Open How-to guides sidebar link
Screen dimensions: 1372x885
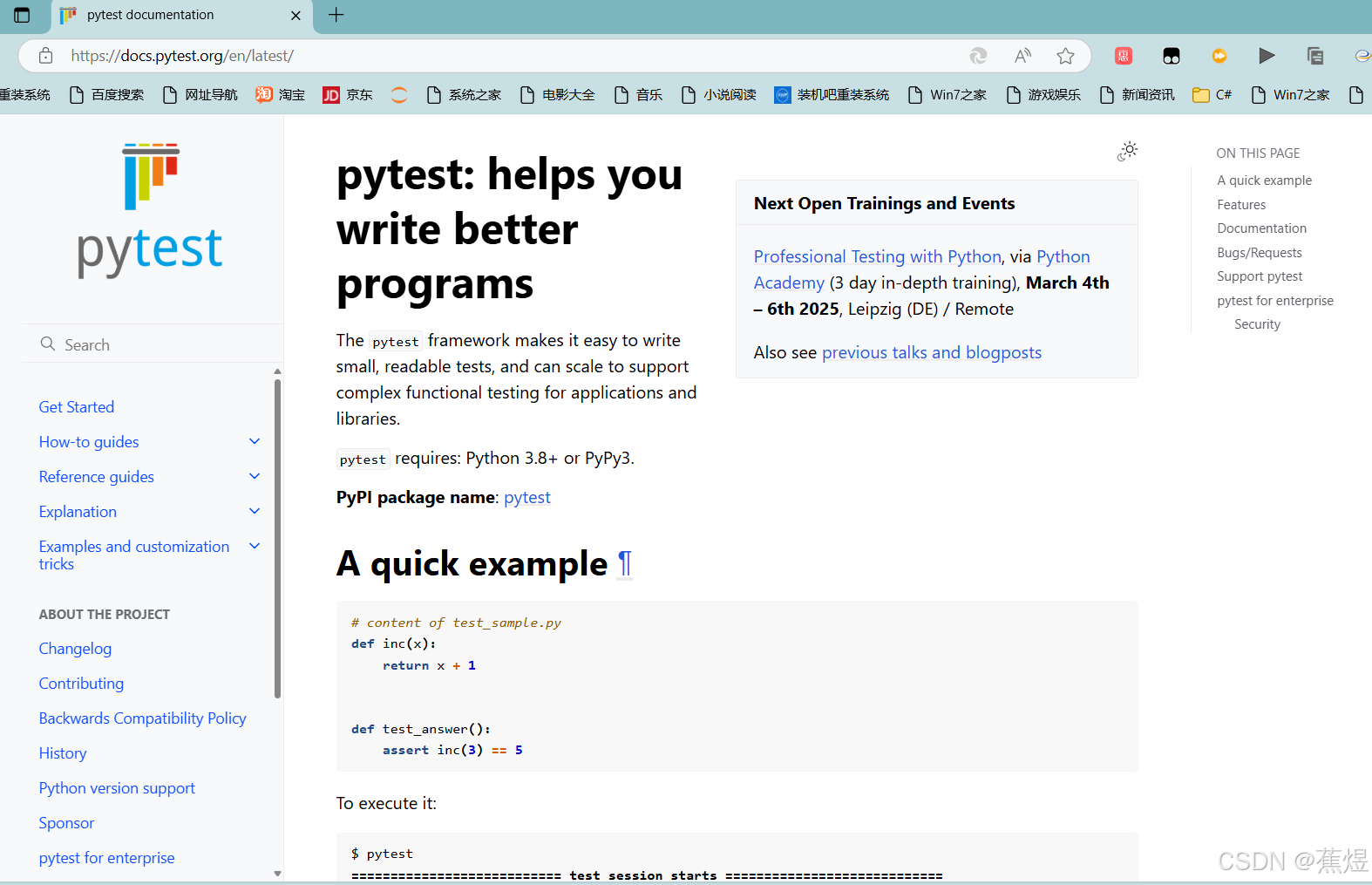tap(89, 442)
